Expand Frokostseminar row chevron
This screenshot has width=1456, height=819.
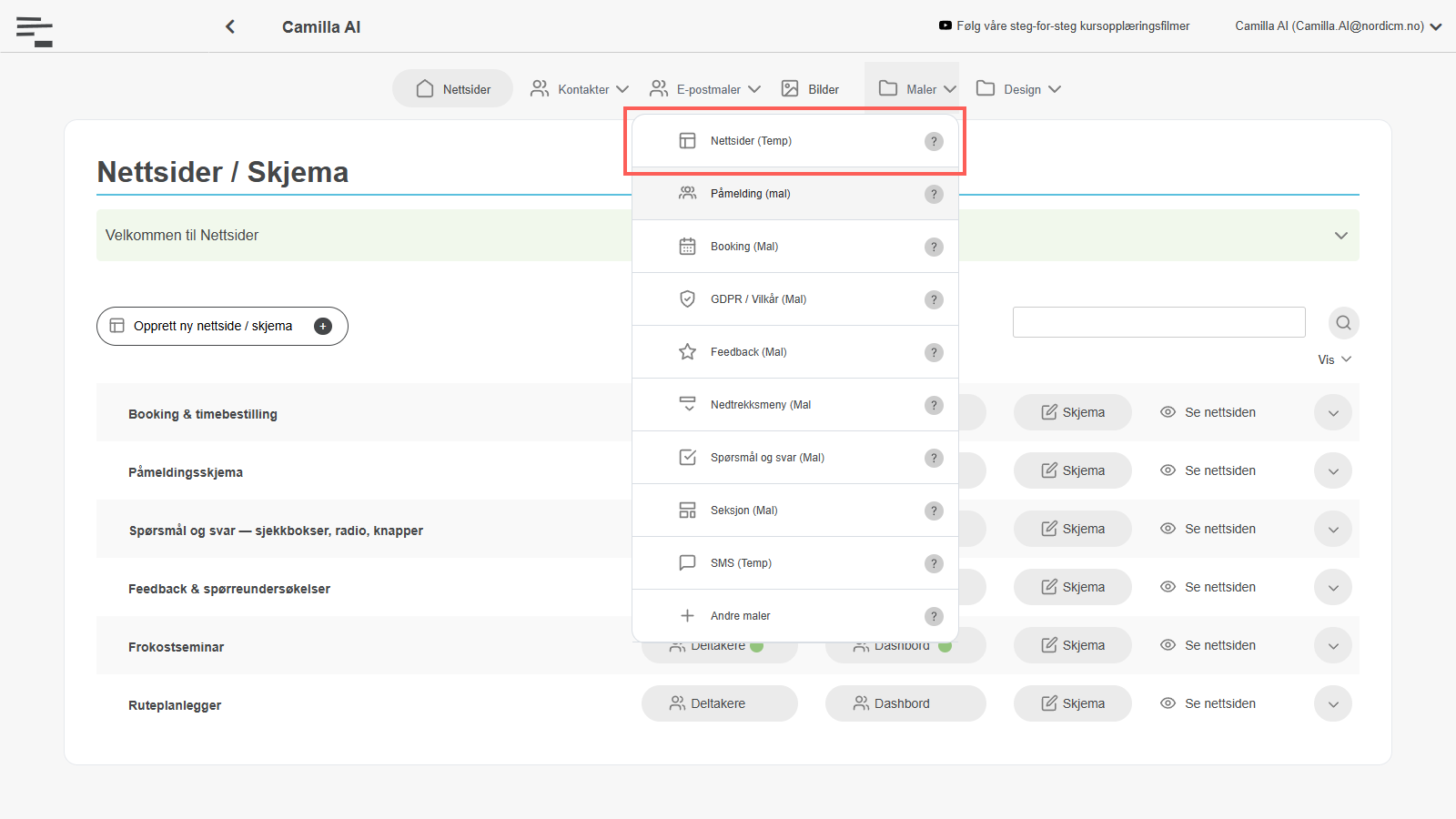[1333, 645]
